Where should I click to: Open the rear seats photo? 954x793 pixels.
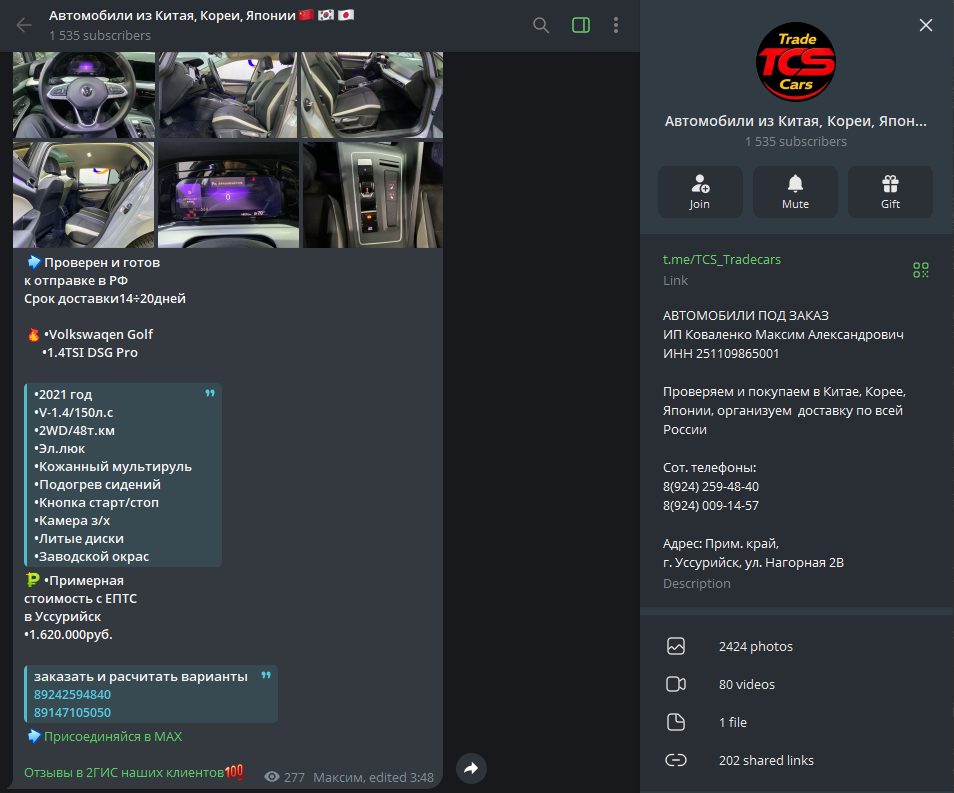pyautogui.click(x=84, y=195)
